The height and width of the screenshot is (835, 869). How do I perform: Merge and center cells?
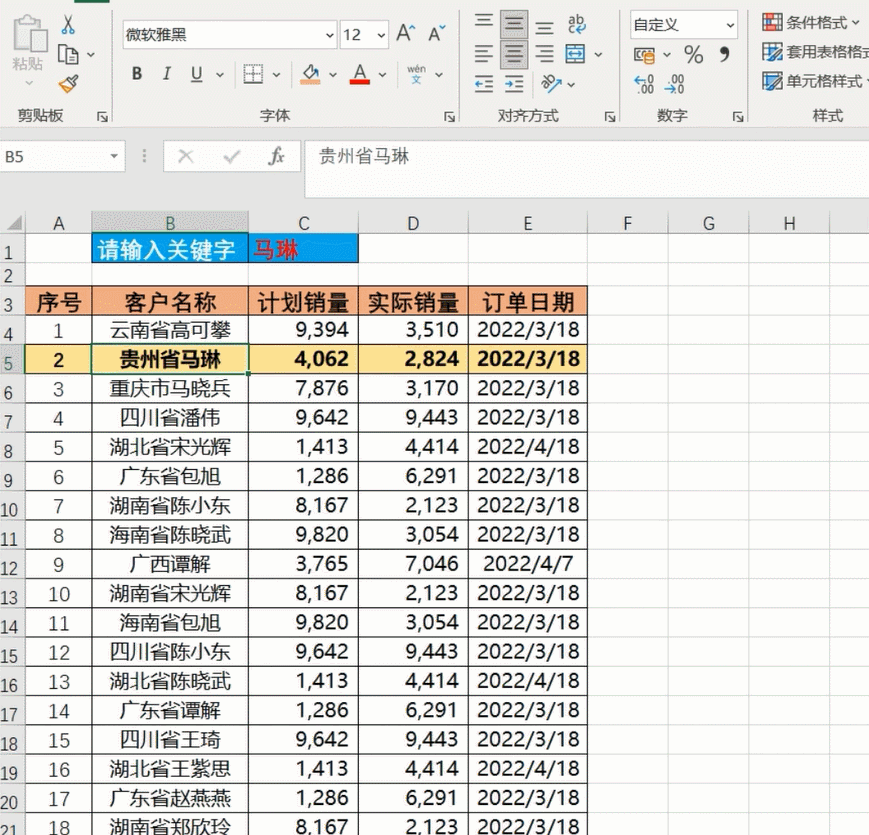[575, 54]
